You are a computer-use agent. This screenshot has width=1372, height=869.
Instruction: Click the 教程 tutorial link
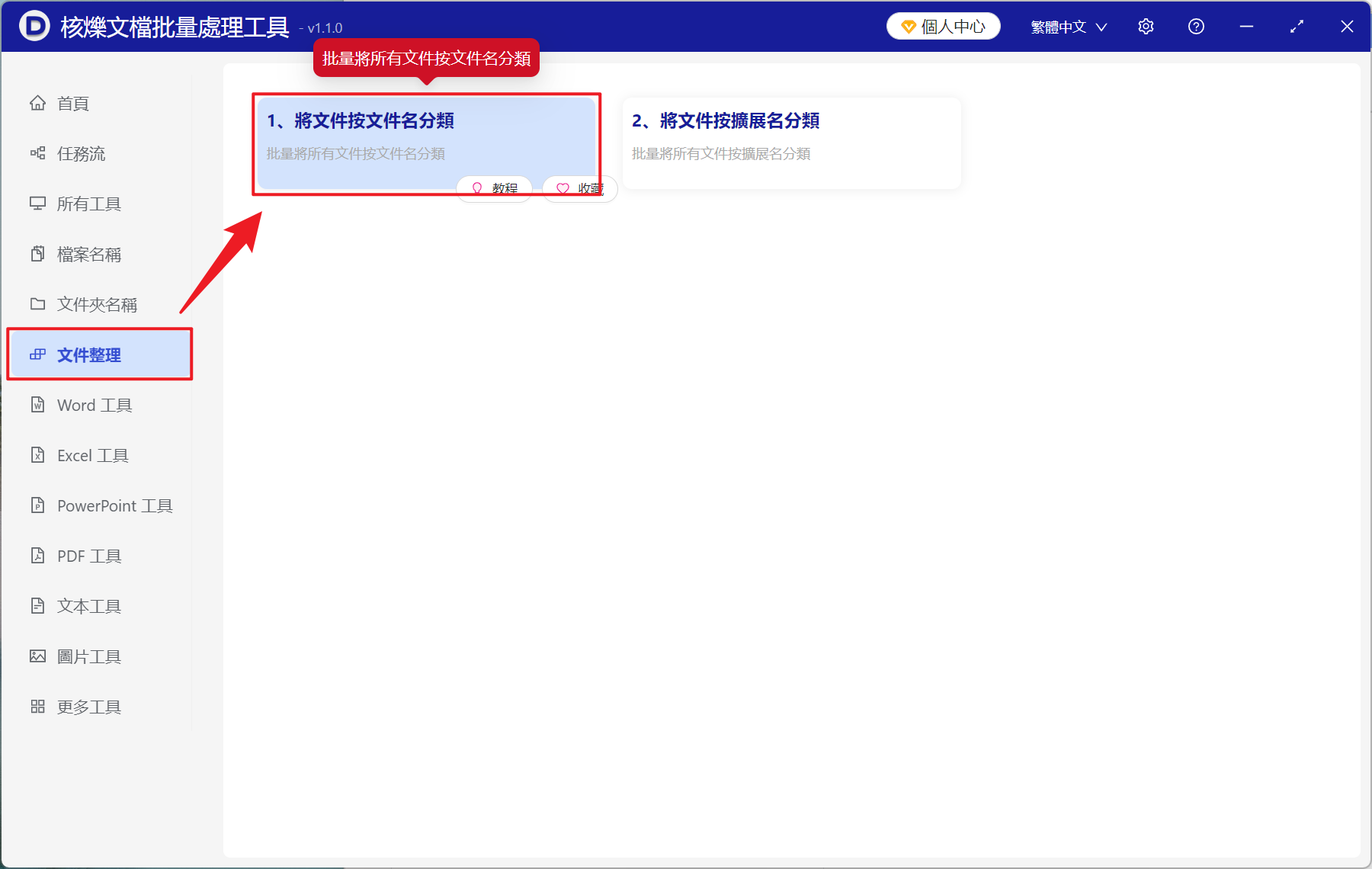tap(494, 187)
